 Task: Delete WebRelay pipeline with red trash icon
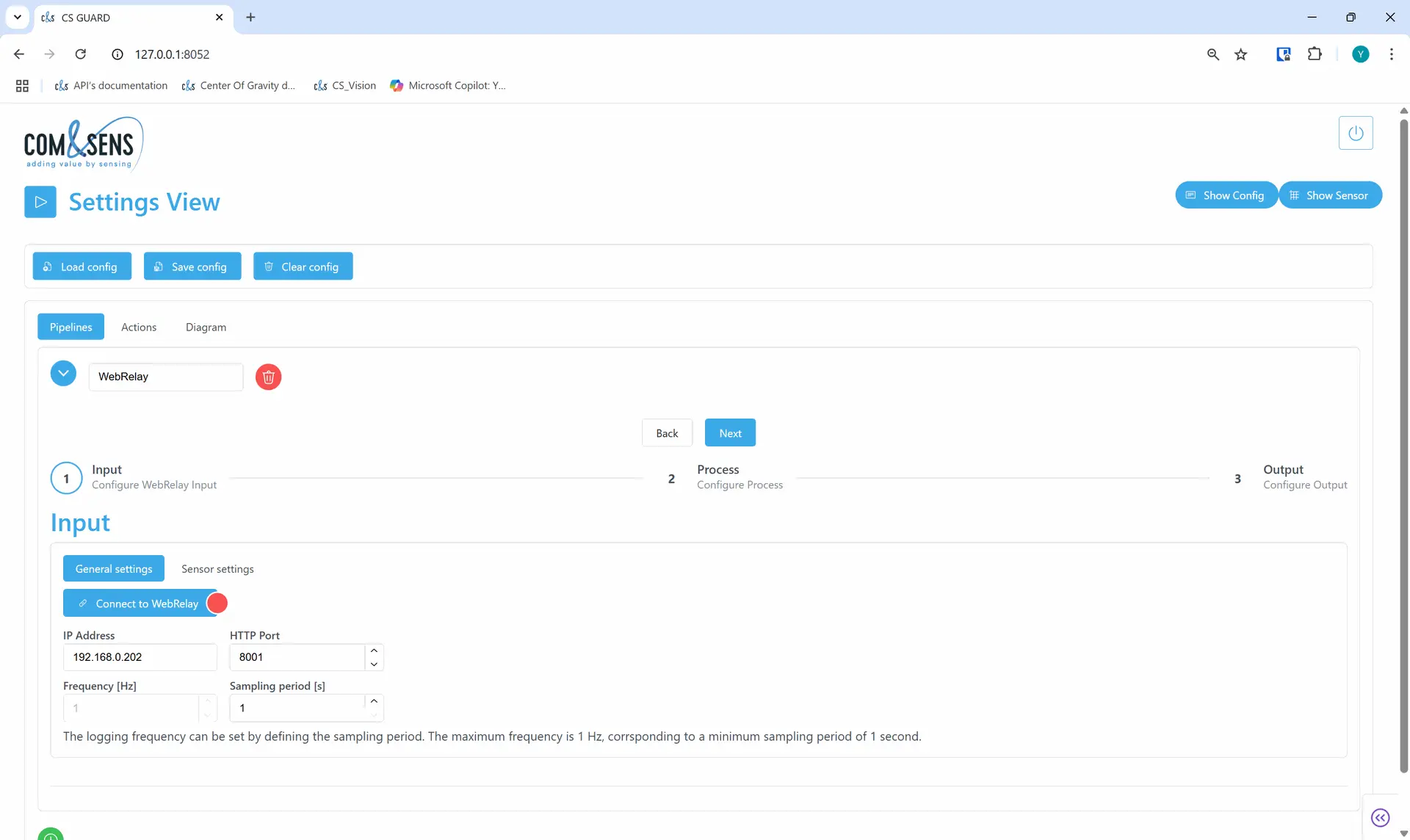(x=268, y=377)
